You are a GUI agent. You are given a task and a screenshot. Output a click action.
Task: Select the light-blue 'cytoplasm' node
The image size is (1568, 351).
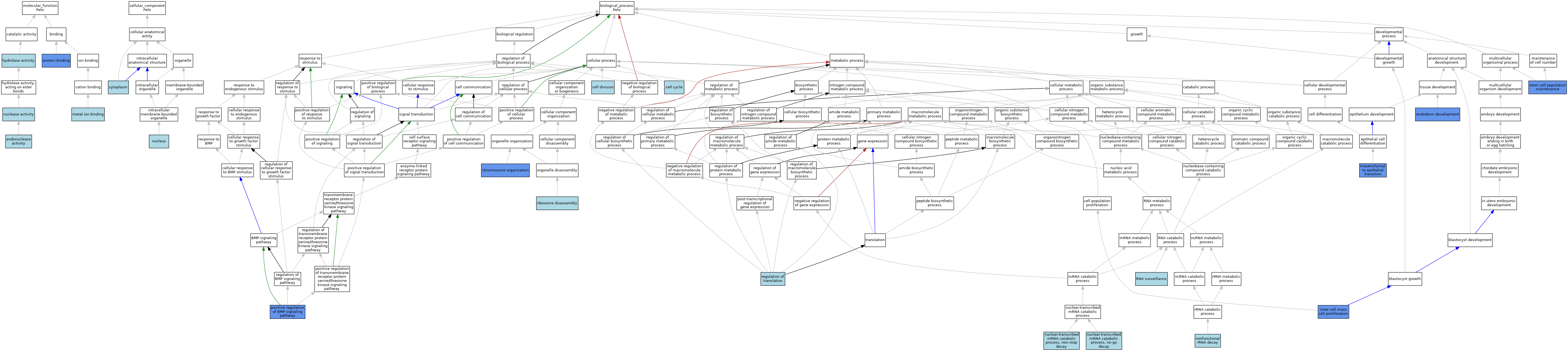[118, 87]
